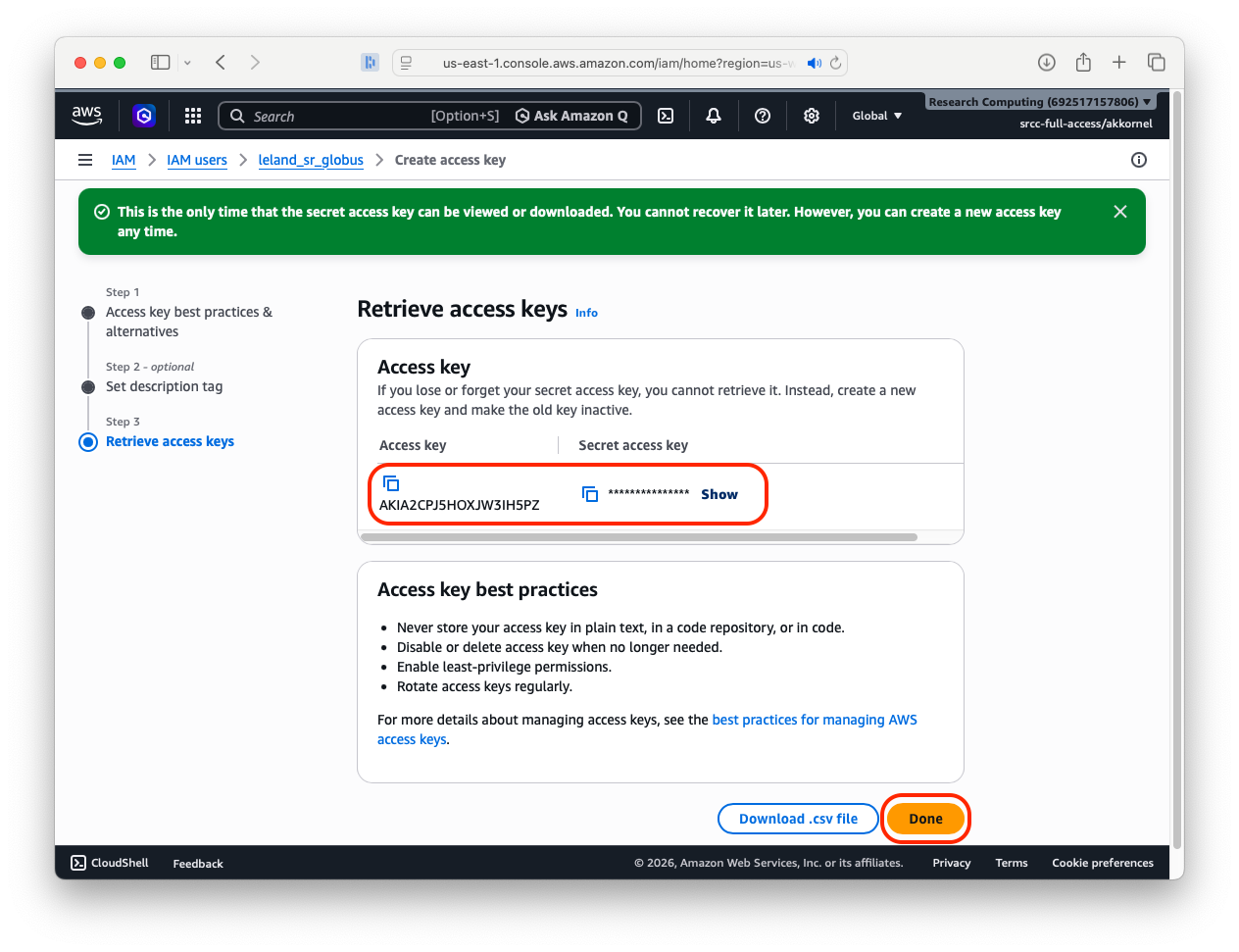
Task: Dismiss the green success banner
Action: (x=1120, y=212)
